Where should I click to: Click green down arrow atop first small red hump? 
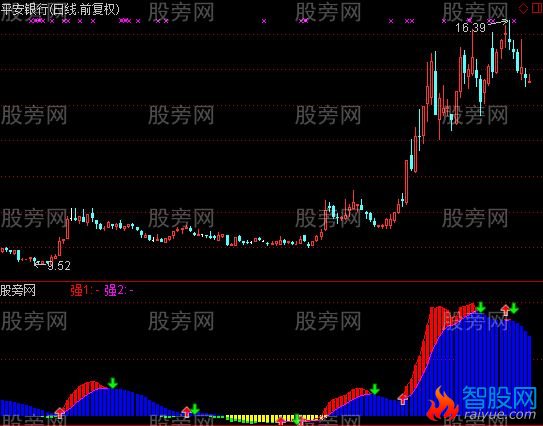pyautogui.click(x=112, y=383)
